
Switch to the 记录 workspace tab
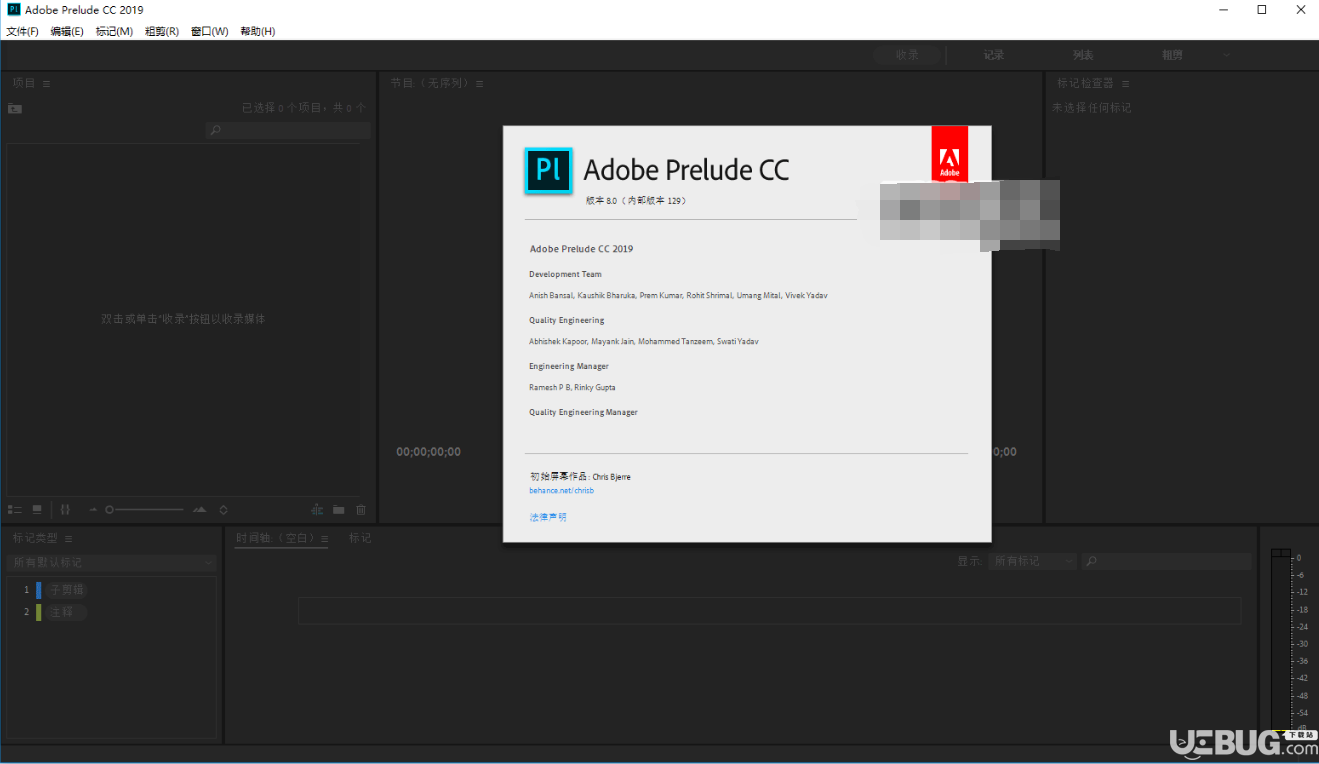pos(993,55)
